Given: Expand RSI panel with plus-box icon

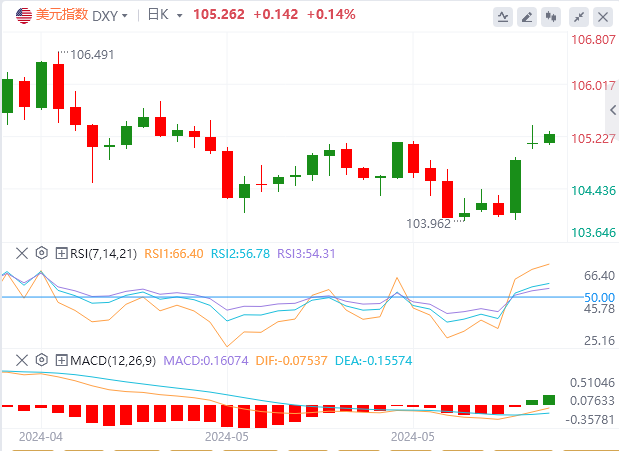Looking at the screenshot, I should pos(62,253).
